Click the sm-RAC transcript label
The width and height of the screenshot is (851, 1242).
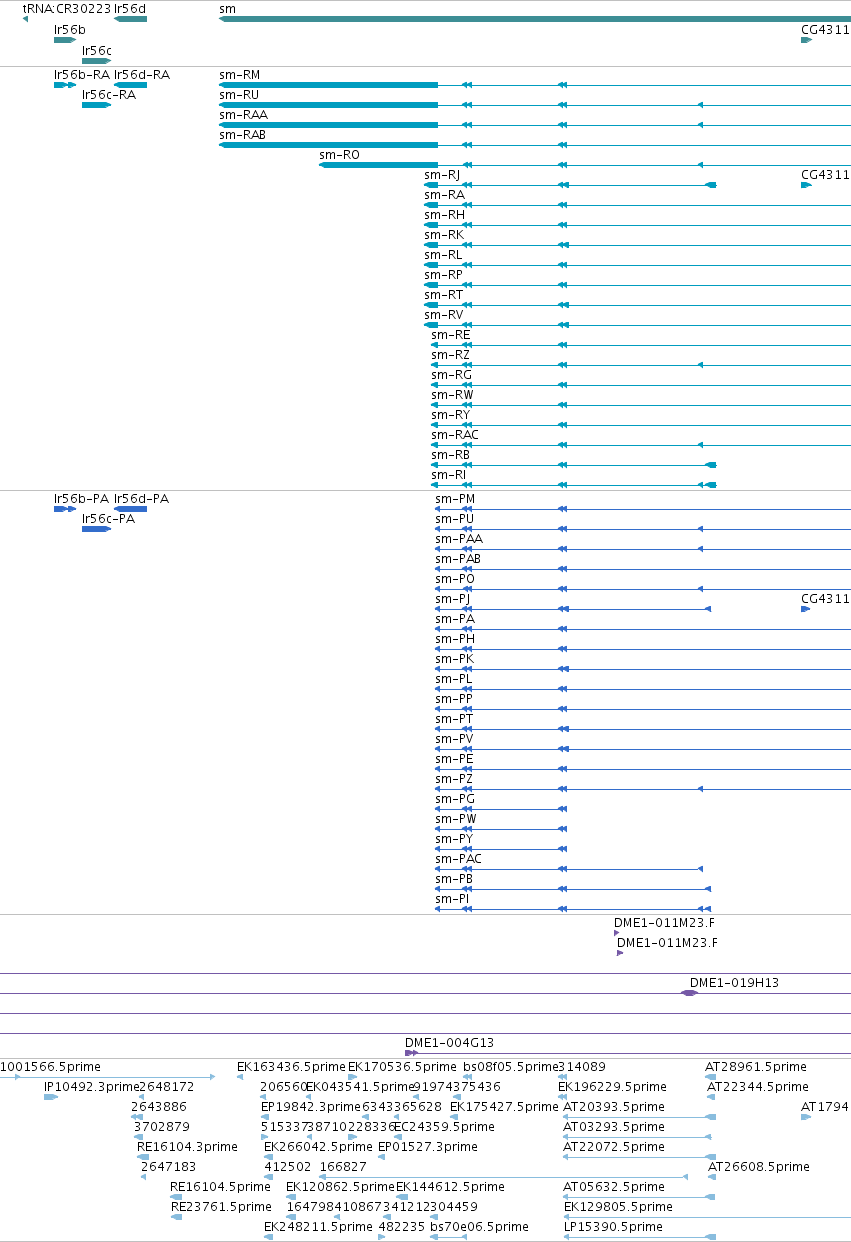455,434
